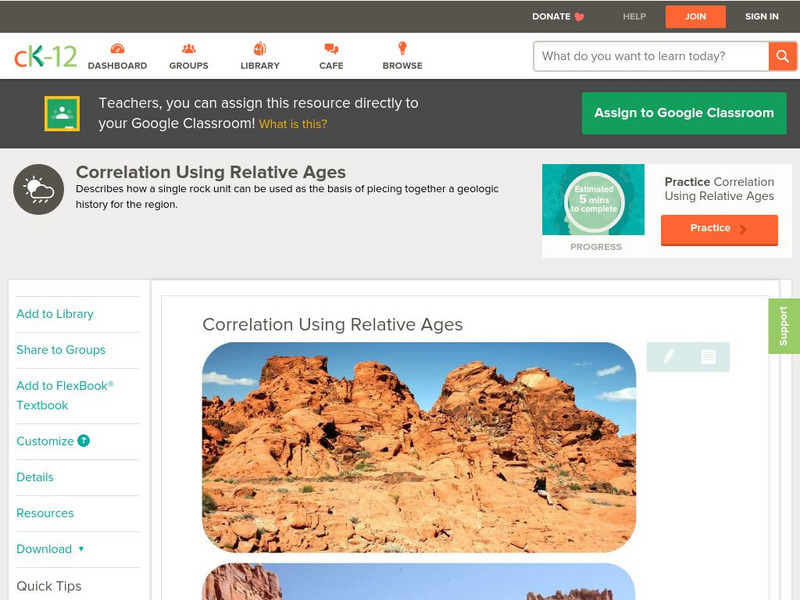Click SIGN IN
The width and height of the screenshot is (800, 600).
(762, 17)
